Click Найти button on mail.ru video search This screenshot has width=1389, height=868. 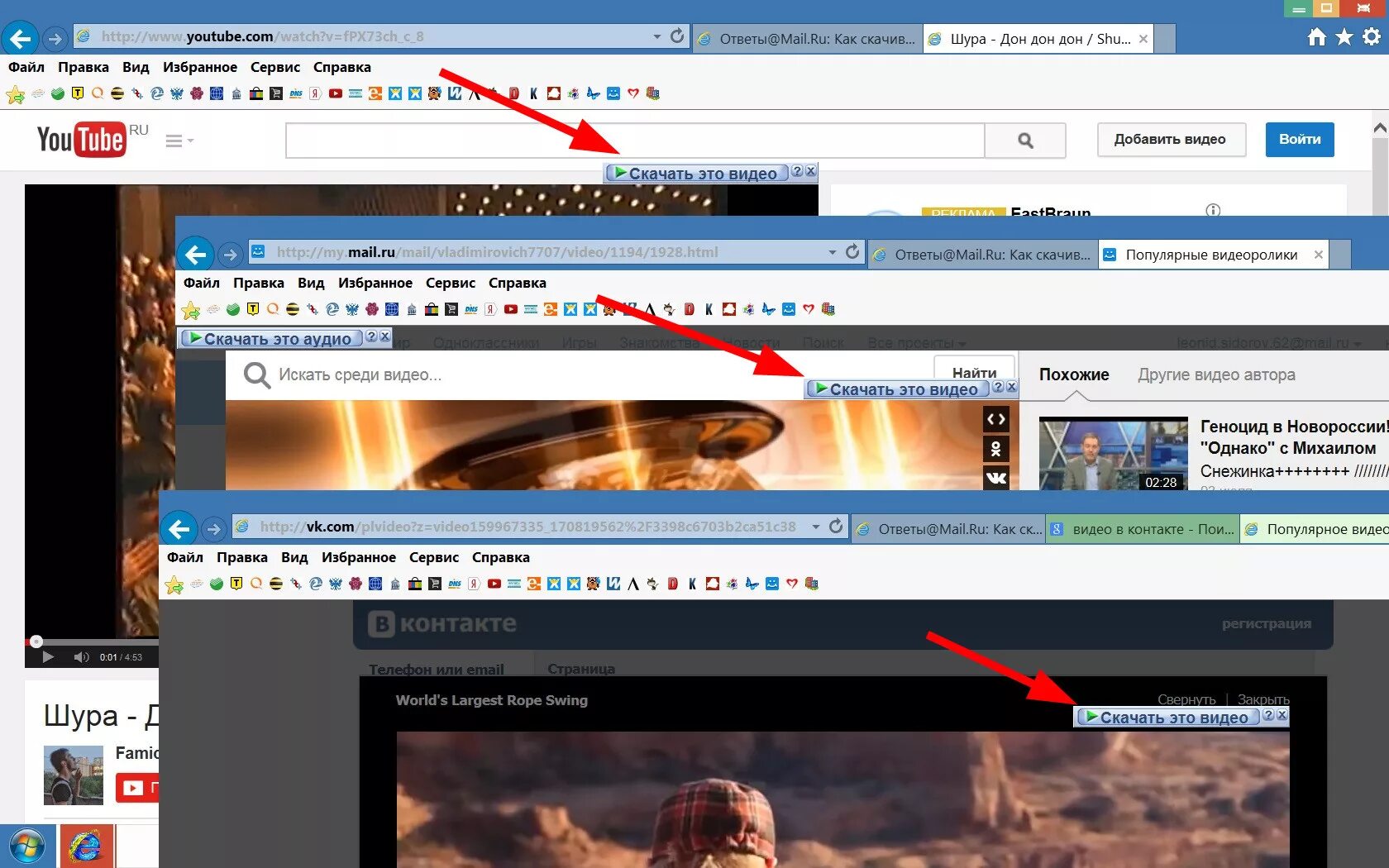(974, 370)
